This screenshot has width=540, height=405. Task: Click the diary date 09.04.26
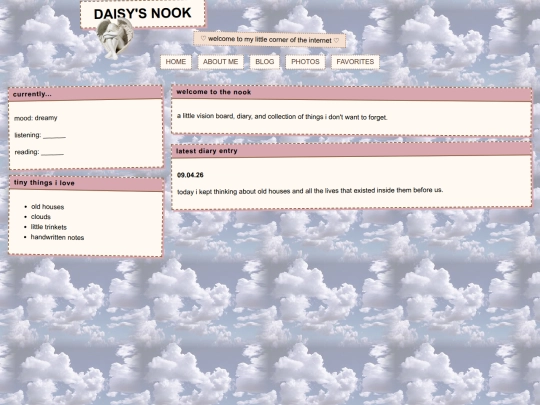click(190, 175)
